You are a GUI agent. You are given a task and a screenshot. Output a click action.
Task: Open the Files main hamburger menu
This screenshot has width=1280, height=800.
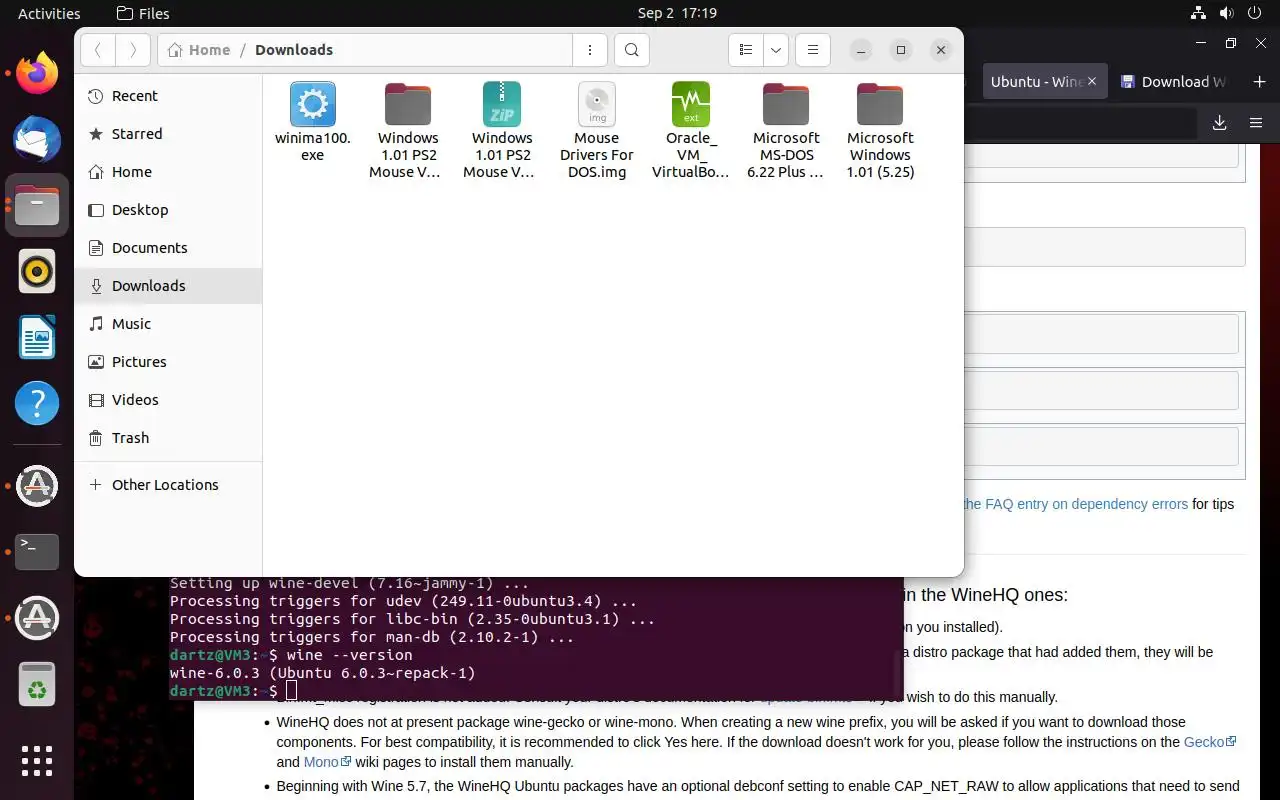pos(813,50)
